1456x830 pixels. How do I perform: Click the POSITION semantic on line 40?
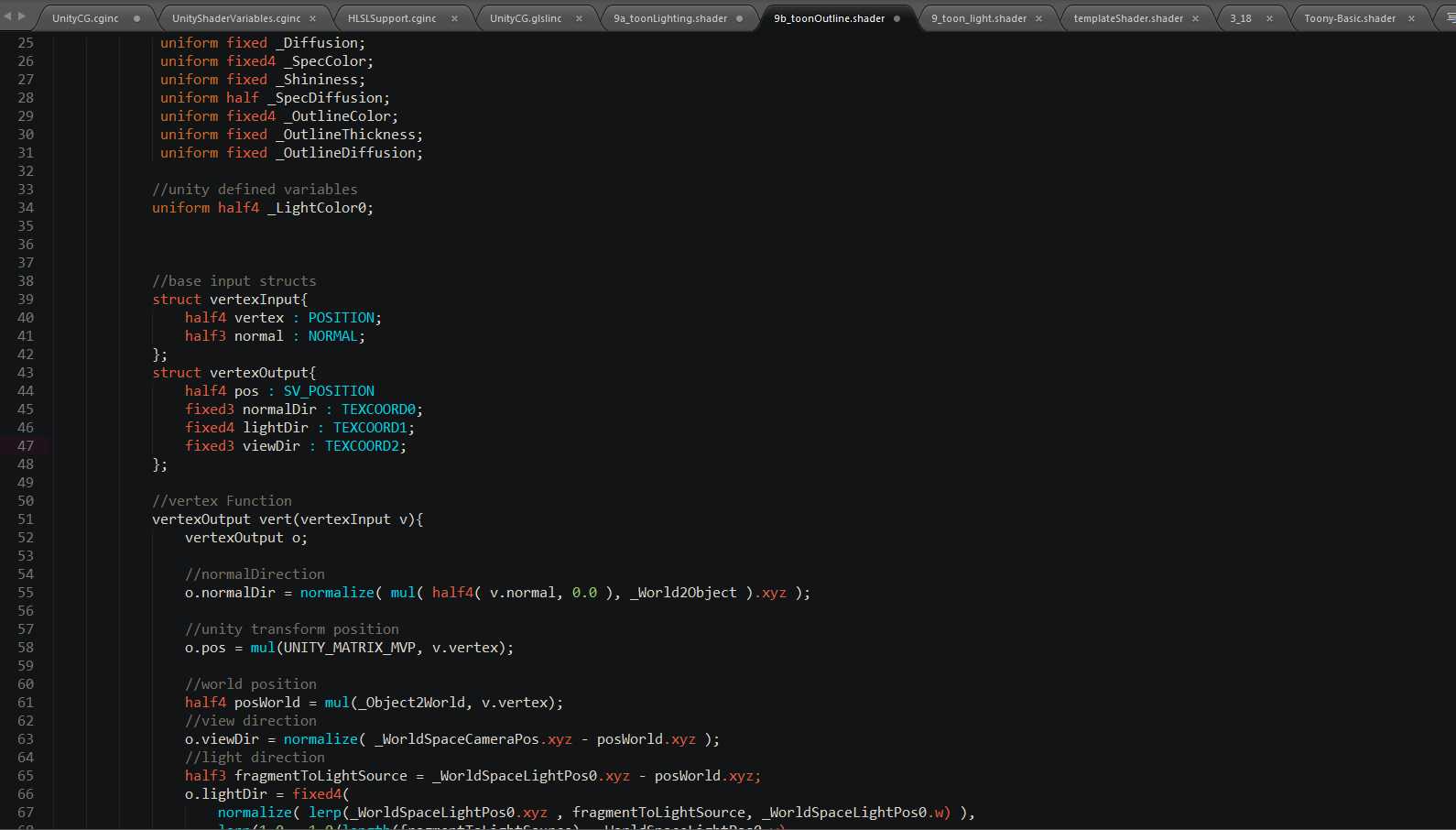(341, 318)
